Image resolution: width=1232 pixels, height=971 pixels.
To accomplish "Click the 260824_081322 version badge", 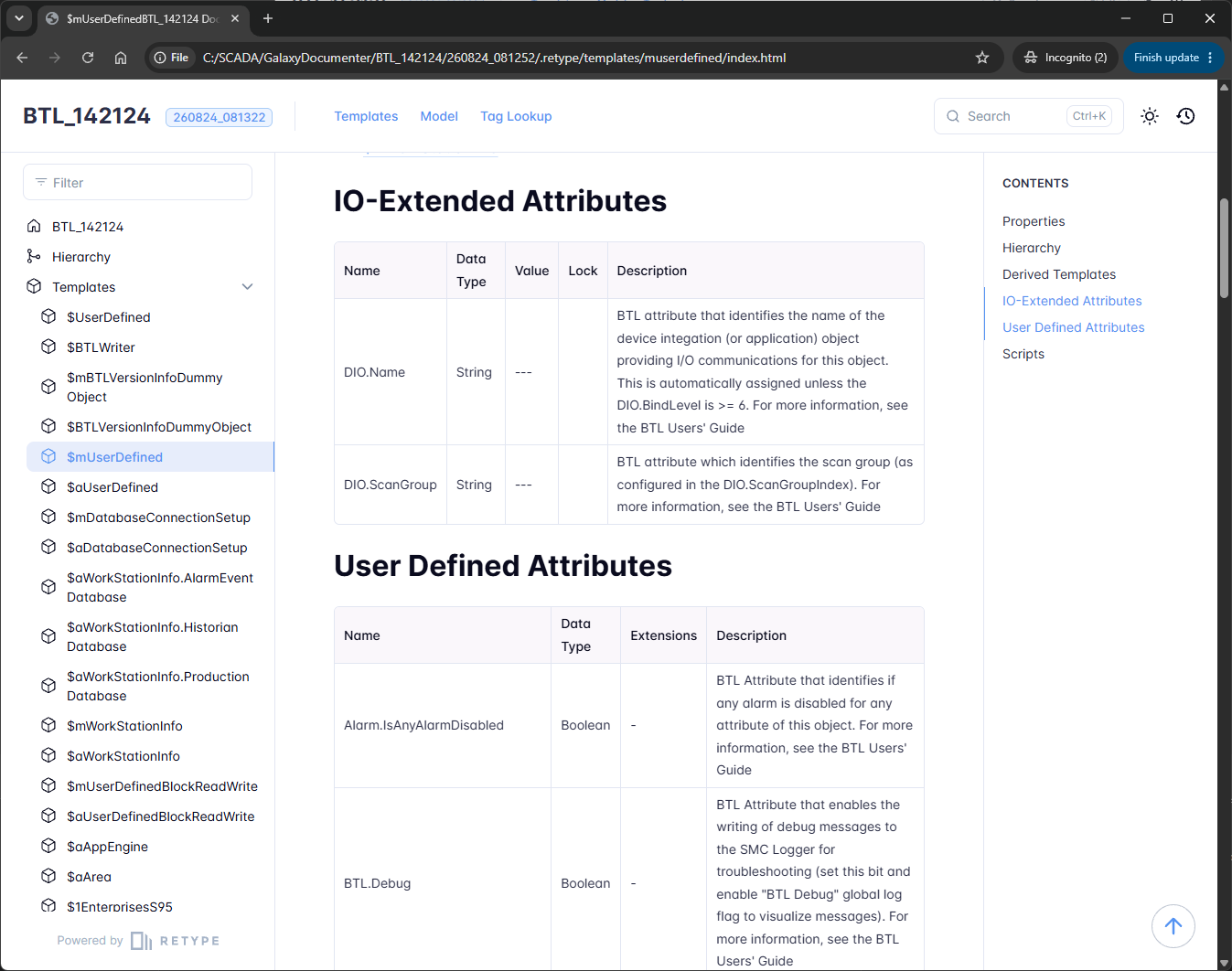I will (x=220, y=117).
